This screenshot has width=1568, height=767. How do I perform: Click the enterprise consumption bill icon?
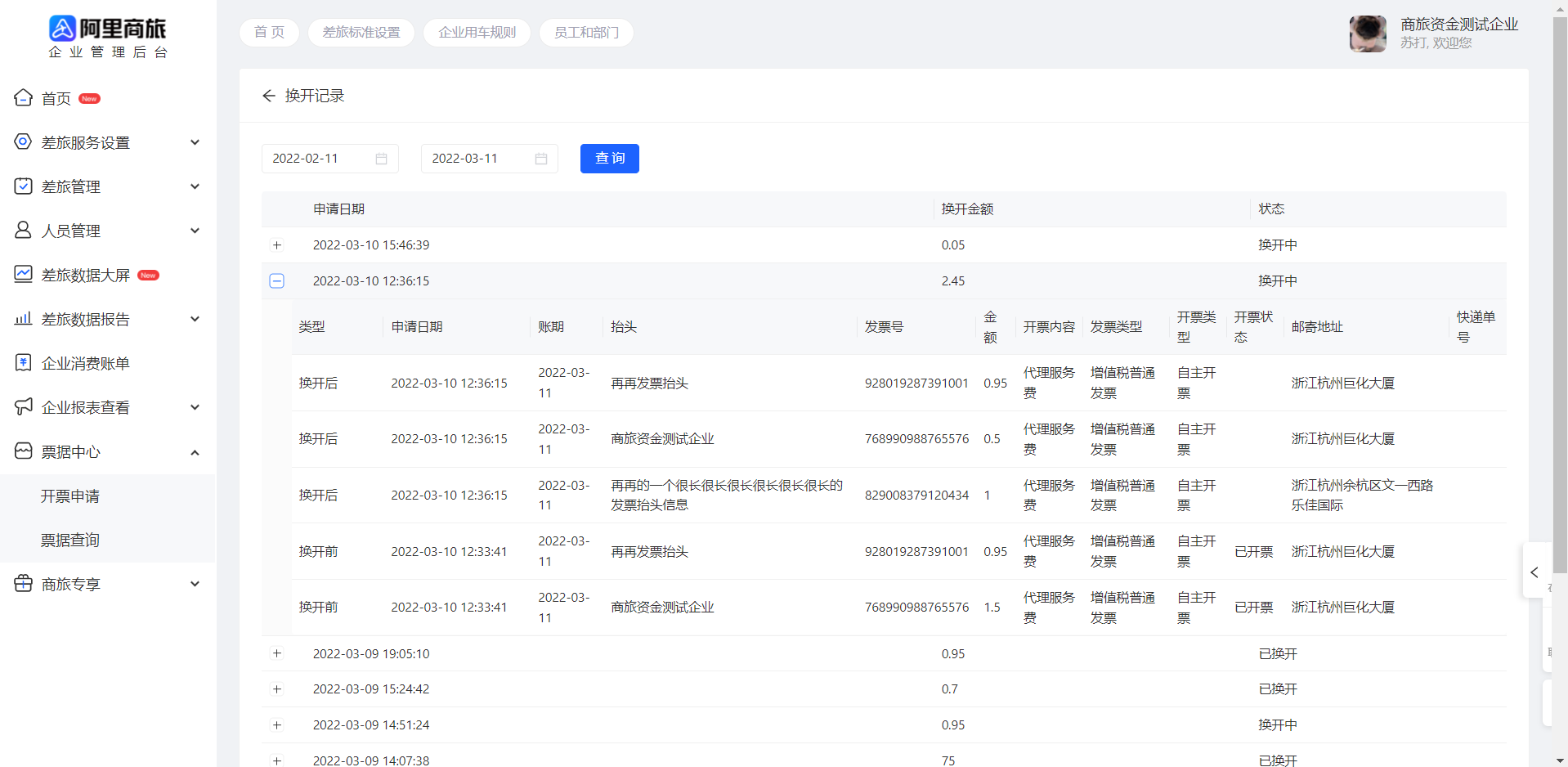click(24, 363)
